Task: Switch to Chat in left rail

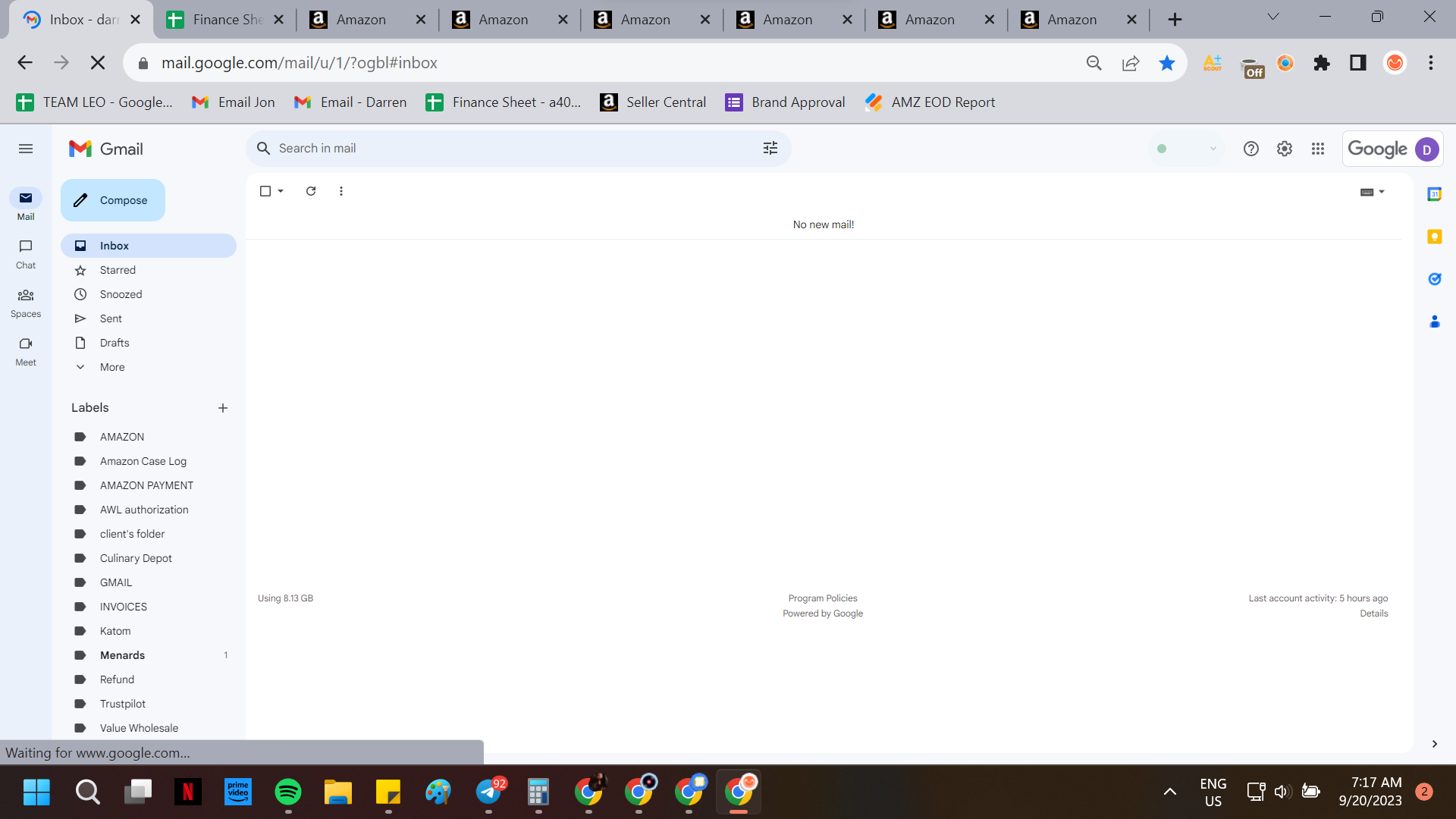Action: point(26,254)
